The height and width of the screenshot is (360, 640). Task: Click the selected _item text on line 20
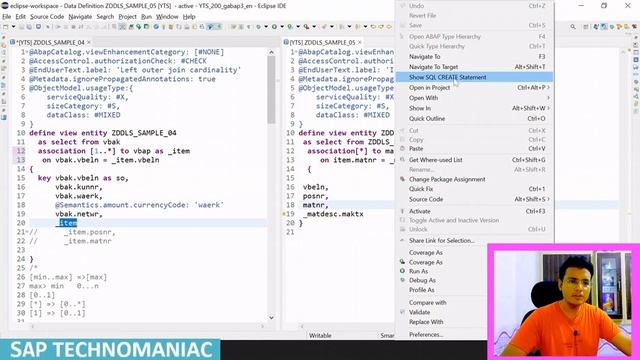click(66, 223)
